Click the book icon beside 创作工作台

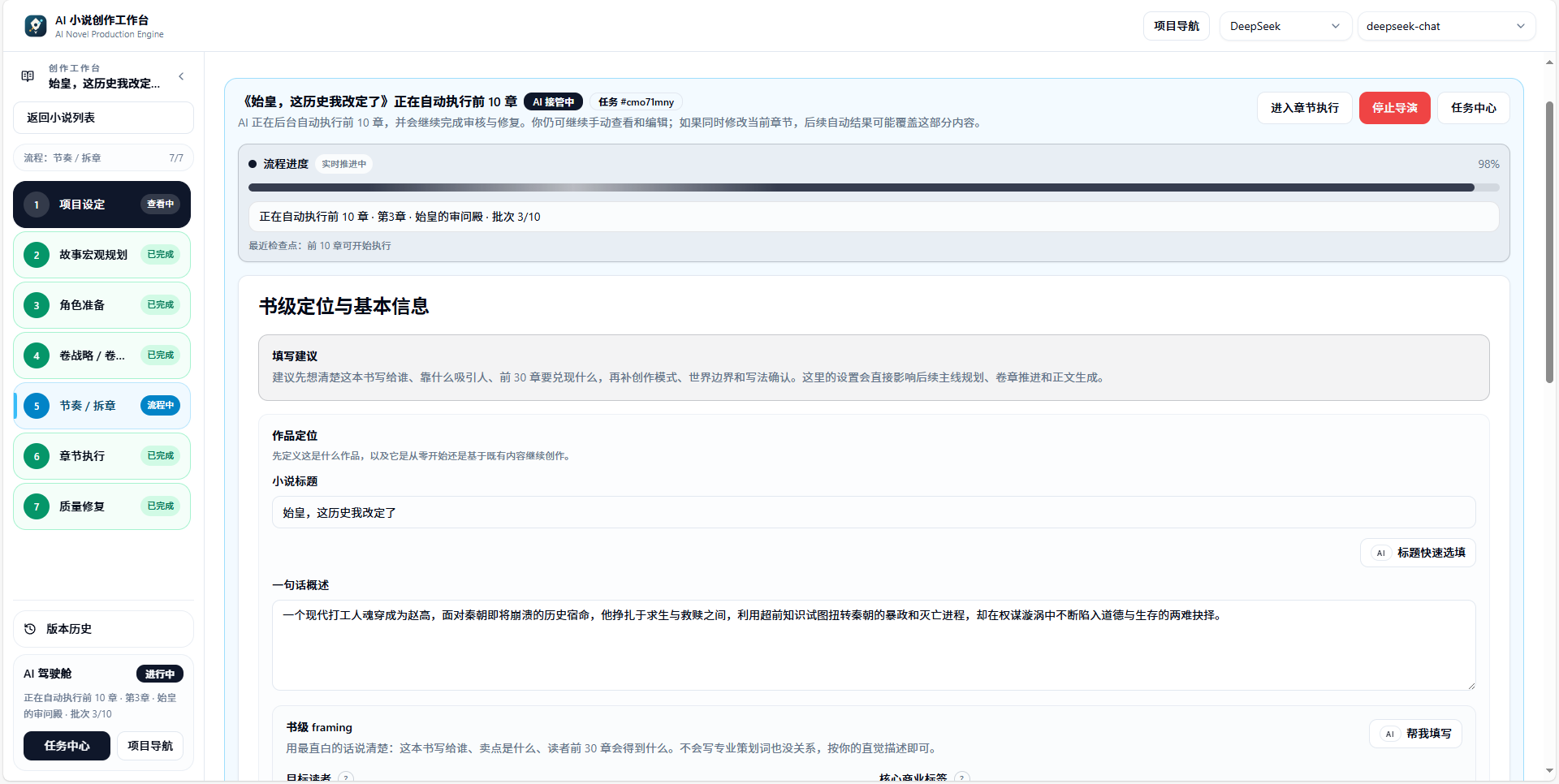(x=28, y=75)
